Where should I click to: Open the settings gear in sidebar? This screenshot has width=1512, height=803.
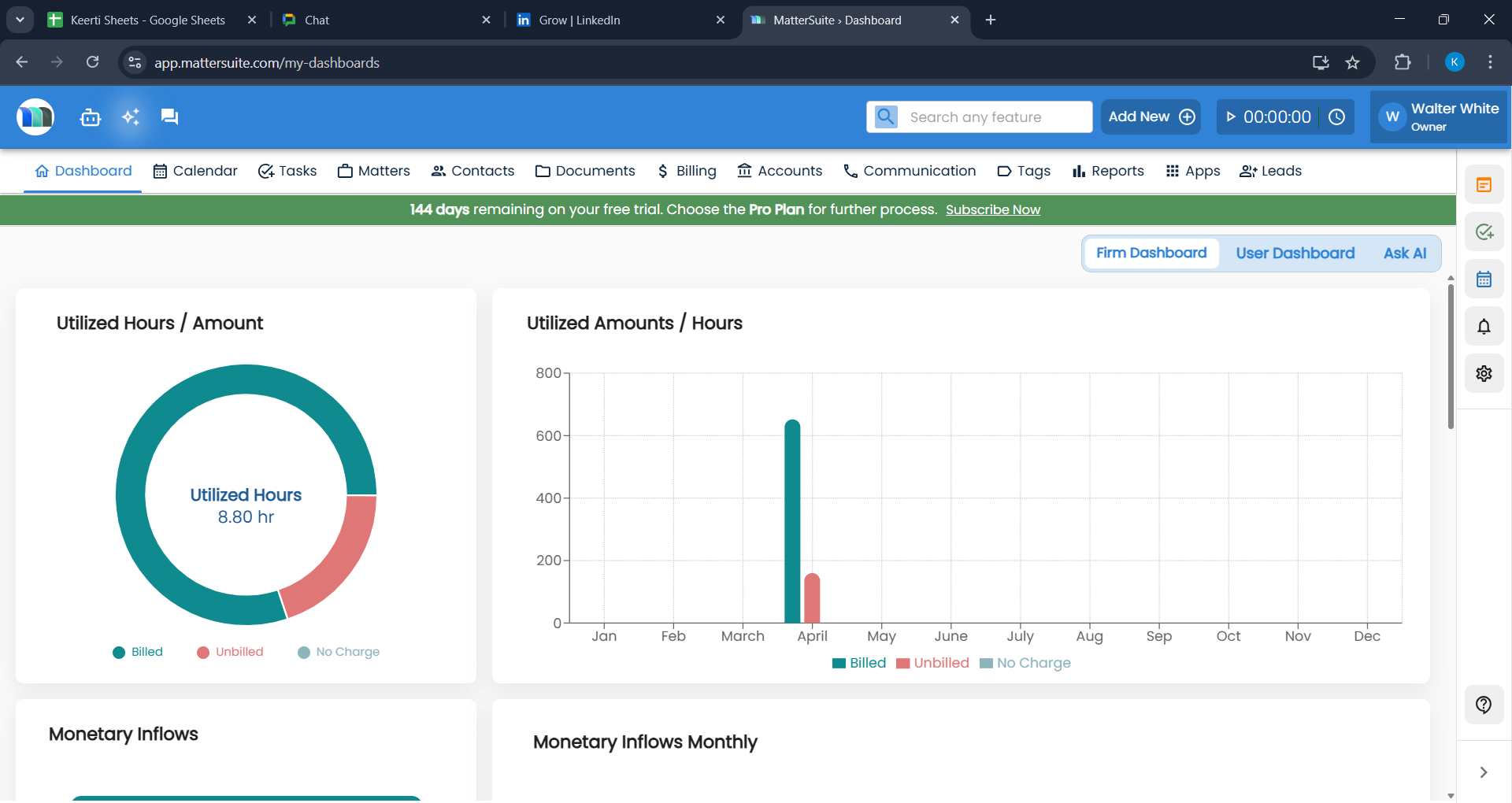[x=1484, y=373]
